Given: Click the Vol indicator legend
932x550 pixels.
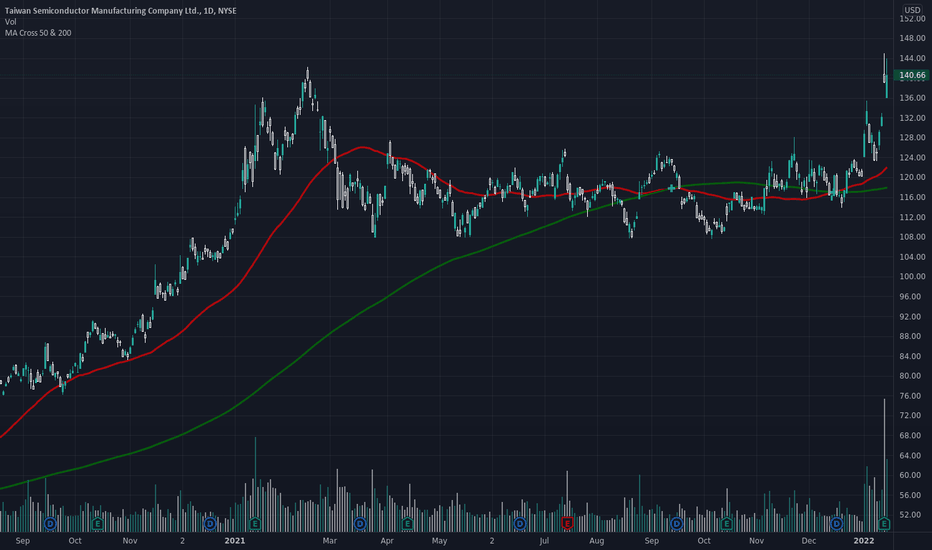Looking at the screenshot, I should 11,22.
